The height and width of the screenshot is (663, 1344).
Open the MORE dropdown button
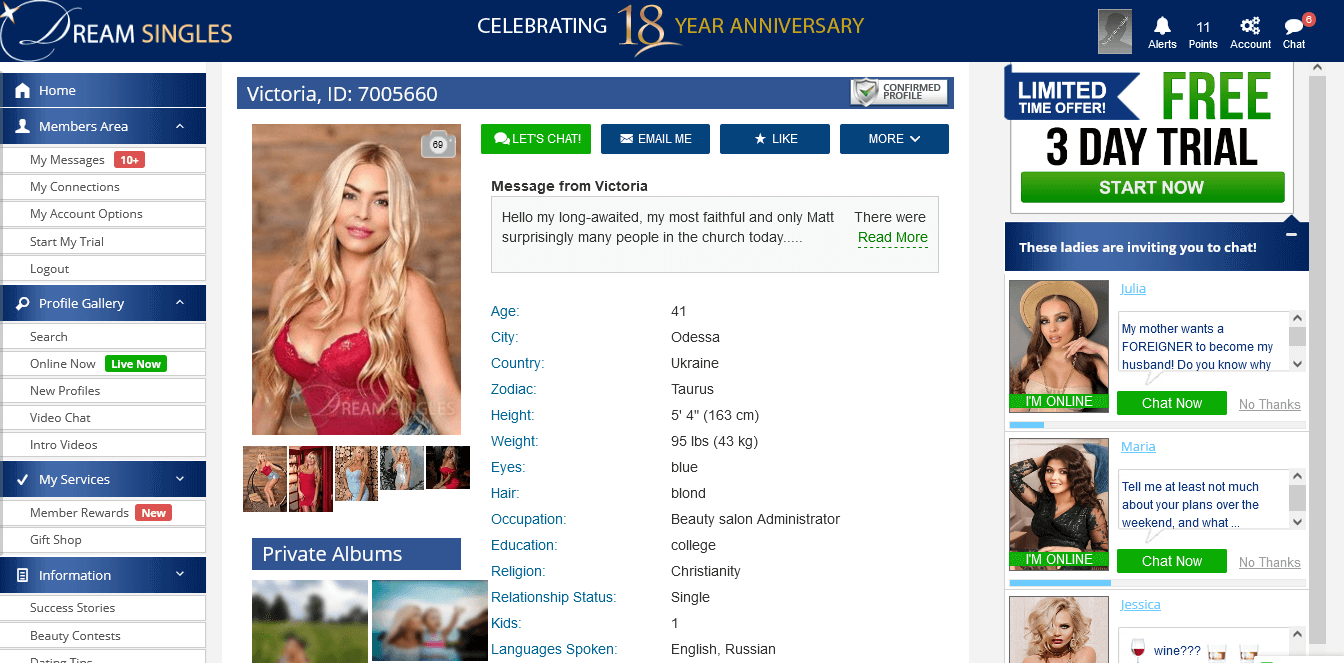click(x=894, y=139)
